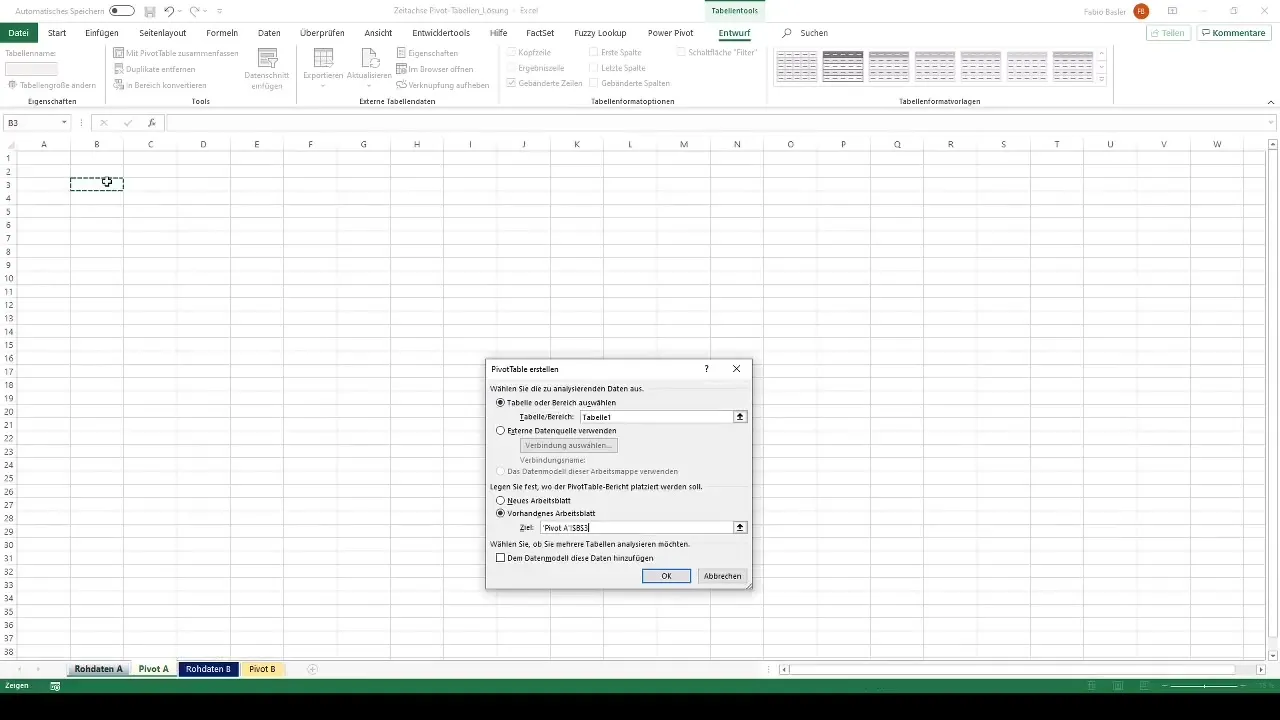Click OK in PivotTable erstellen dialog
Viewport: 1280px width, 720px height.
pos(666,576)
